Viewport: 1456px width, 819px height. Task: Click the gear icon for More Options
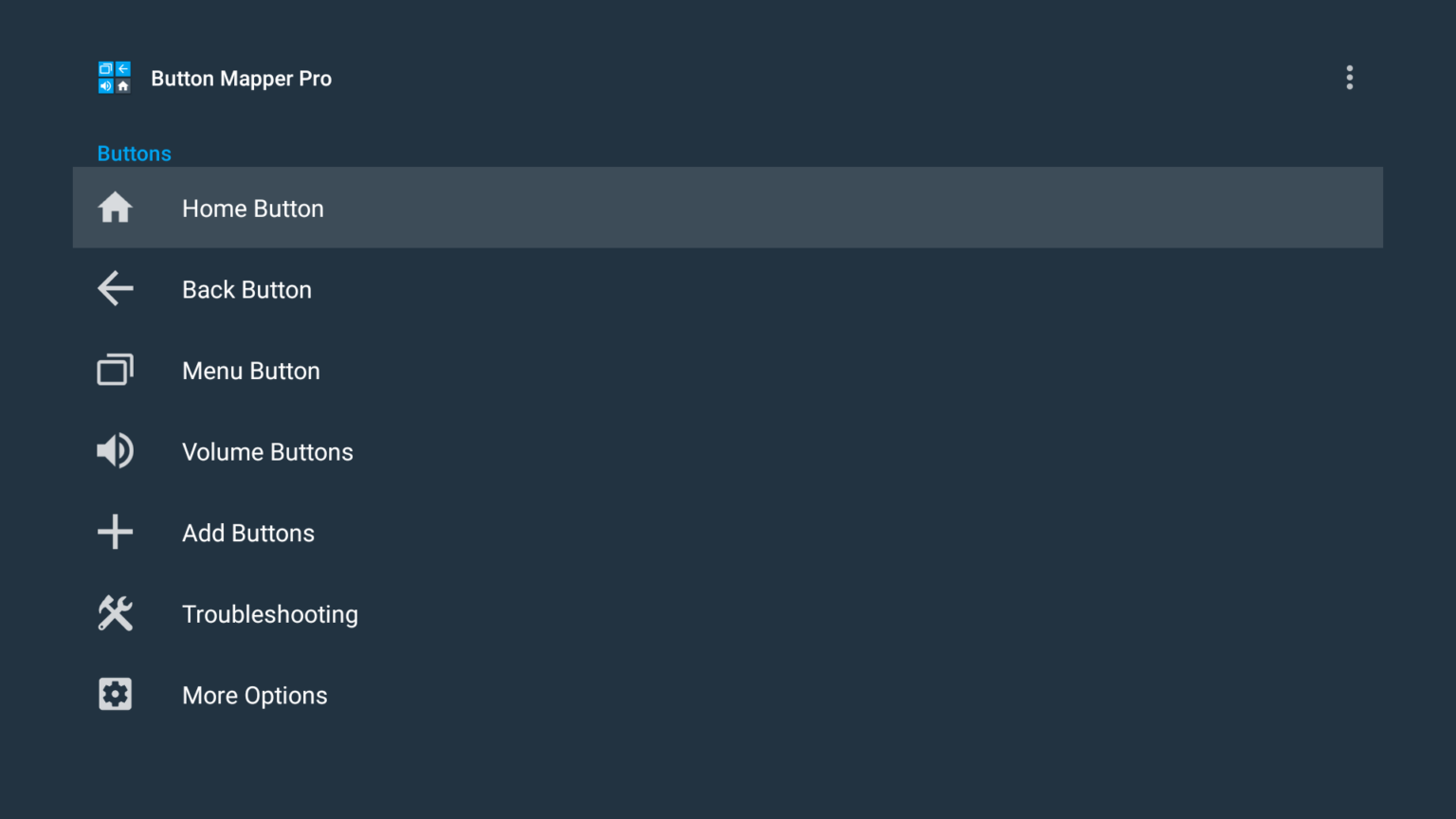[x=115, y=694]
